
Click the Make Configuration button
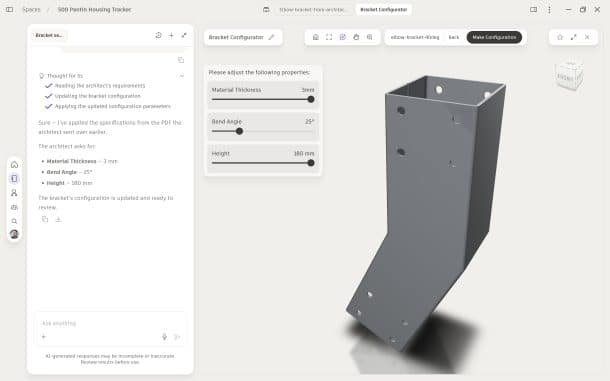point(494,37)
